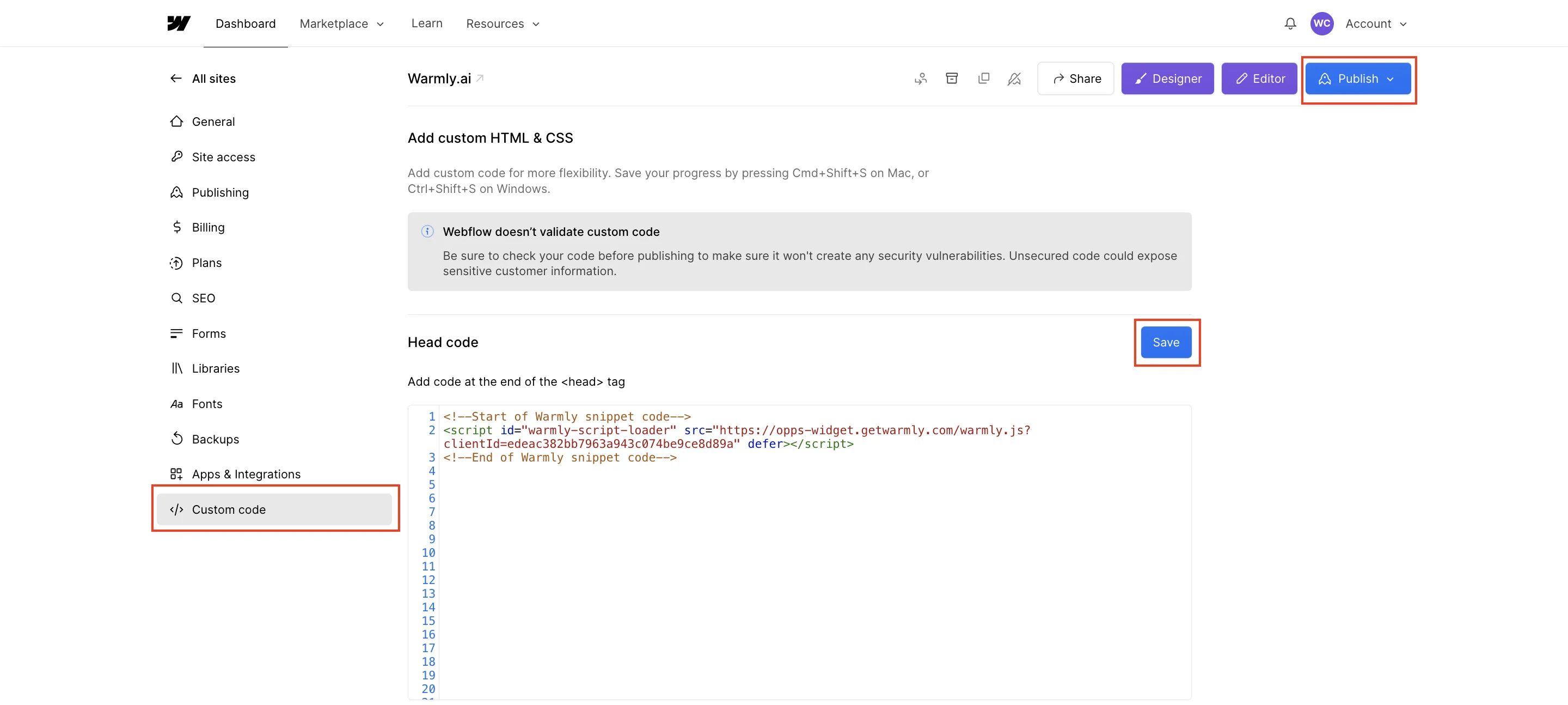This screenshot has width=1568, height=705.
Task: Open the notifications bell
Action: (x=1290, y=23)
